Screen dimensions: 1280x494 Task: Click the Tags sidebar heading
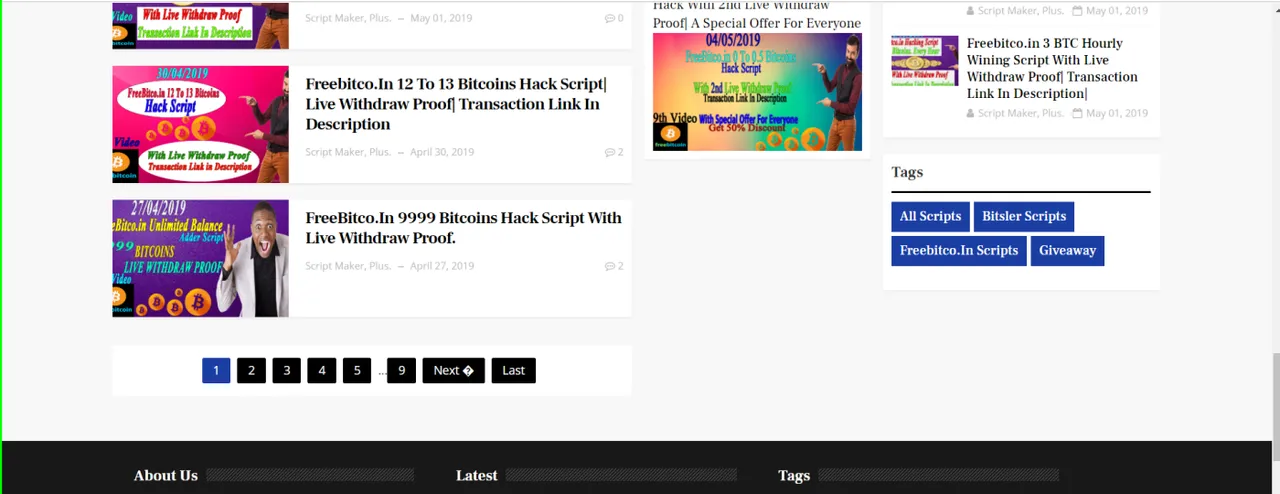click(x=907, y=172)
